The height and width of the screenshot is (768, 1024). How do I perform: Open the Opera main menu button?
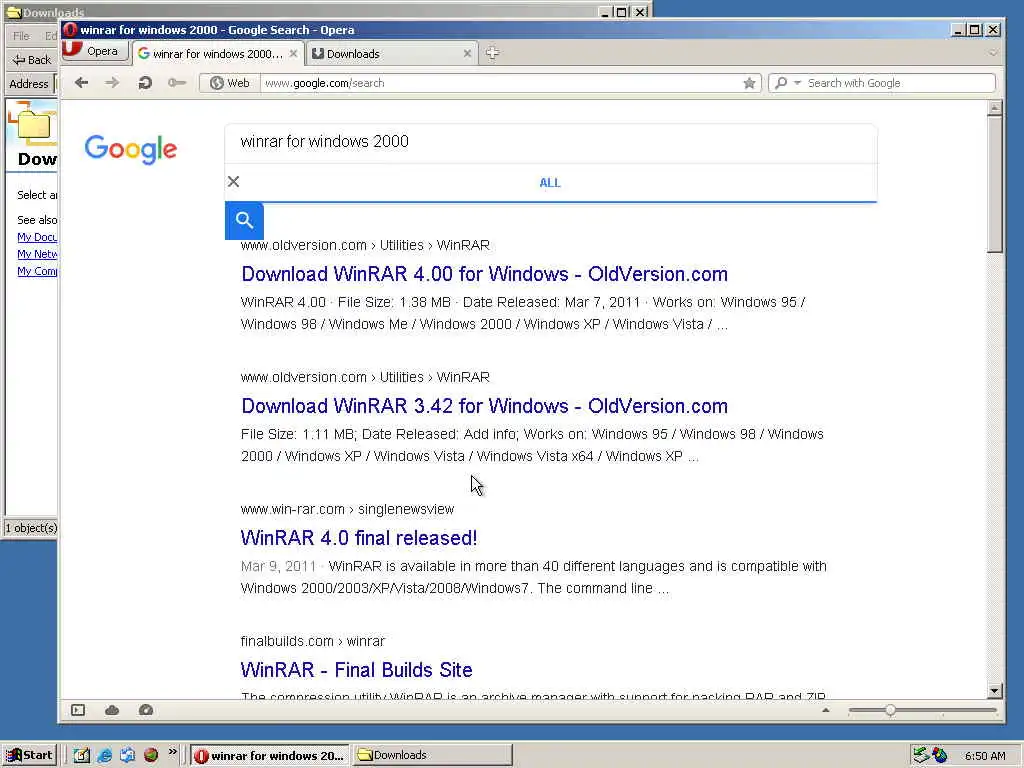(93, 51)
